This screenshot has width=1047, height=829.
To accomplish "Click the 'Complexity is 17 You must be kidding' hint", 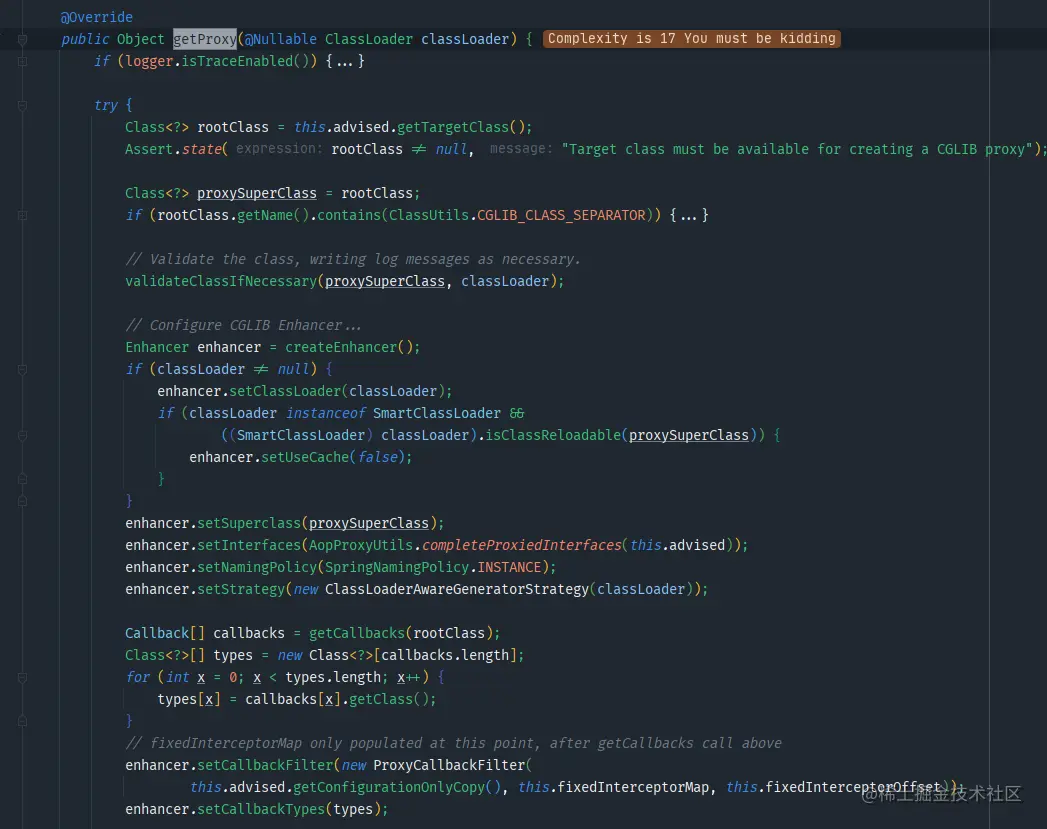I will pyautogui.click(x=692, y=39).
